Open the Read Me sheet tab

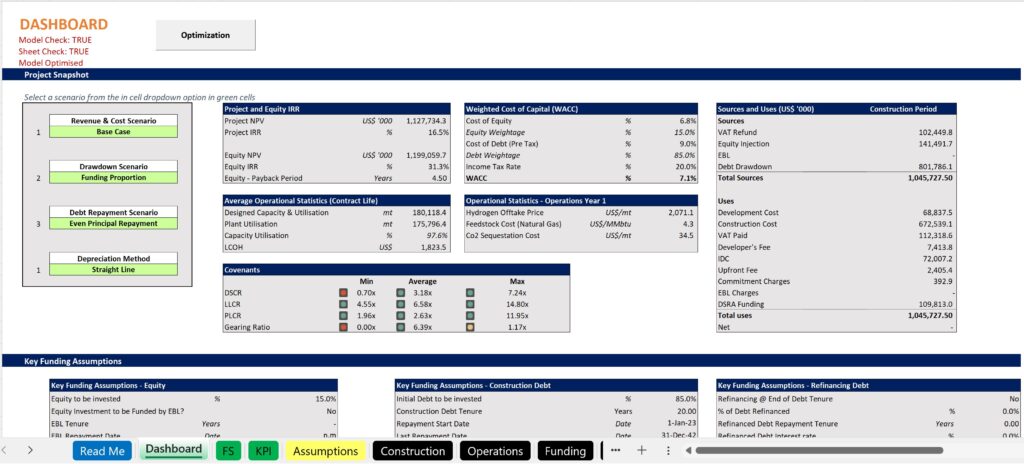pyautogui.click(x=102, y=451)
